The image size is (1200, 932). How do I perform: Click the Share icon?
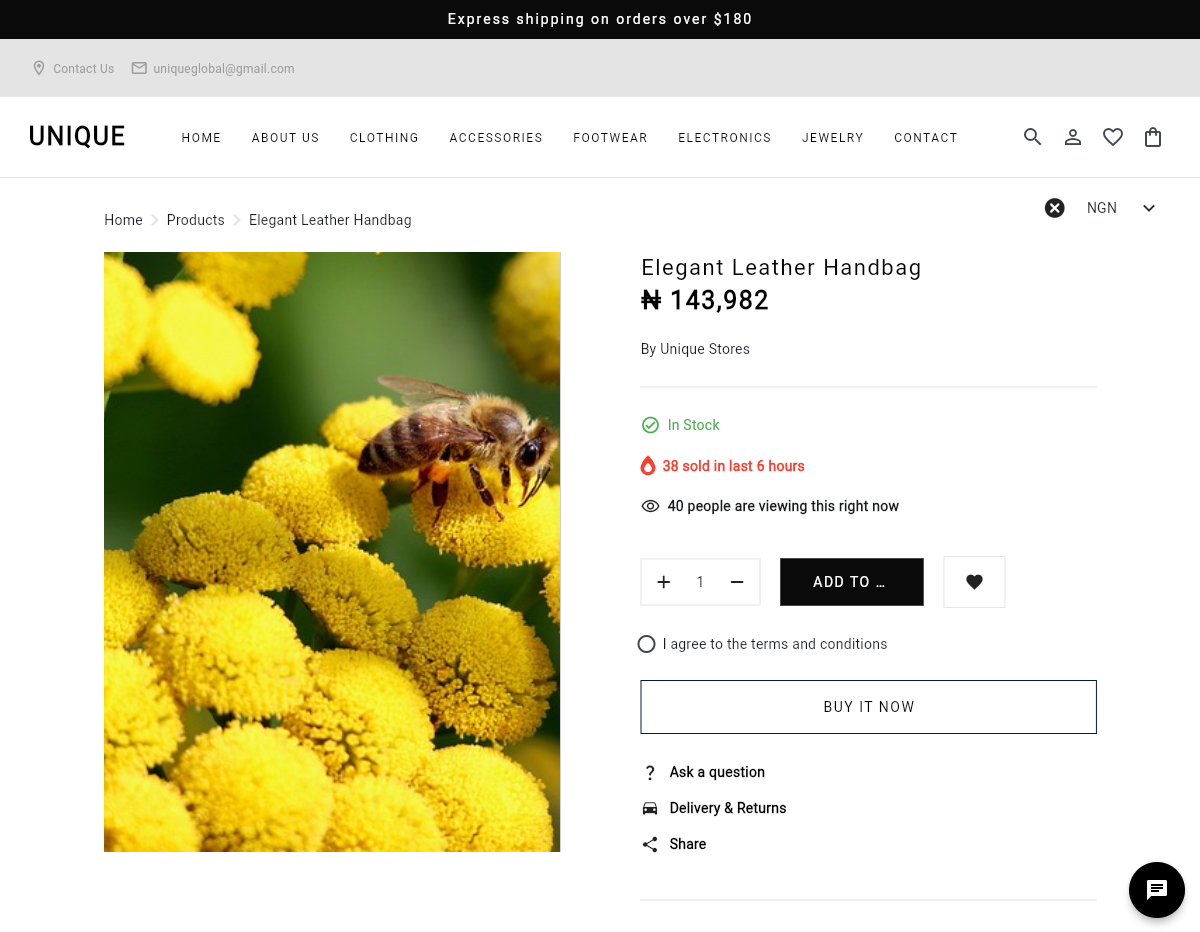[650, 844]
